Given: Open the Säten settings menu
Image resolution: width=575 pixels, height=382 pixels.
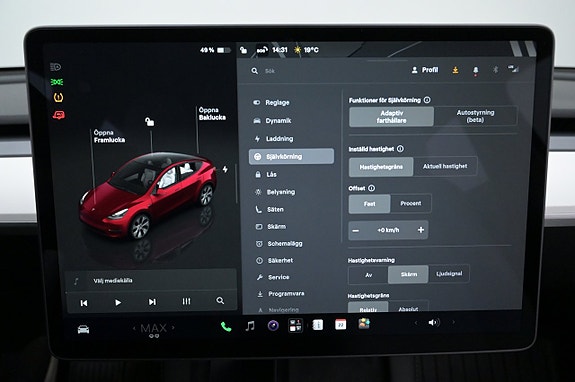Looking at the screenshot, I should click(270, 209).
